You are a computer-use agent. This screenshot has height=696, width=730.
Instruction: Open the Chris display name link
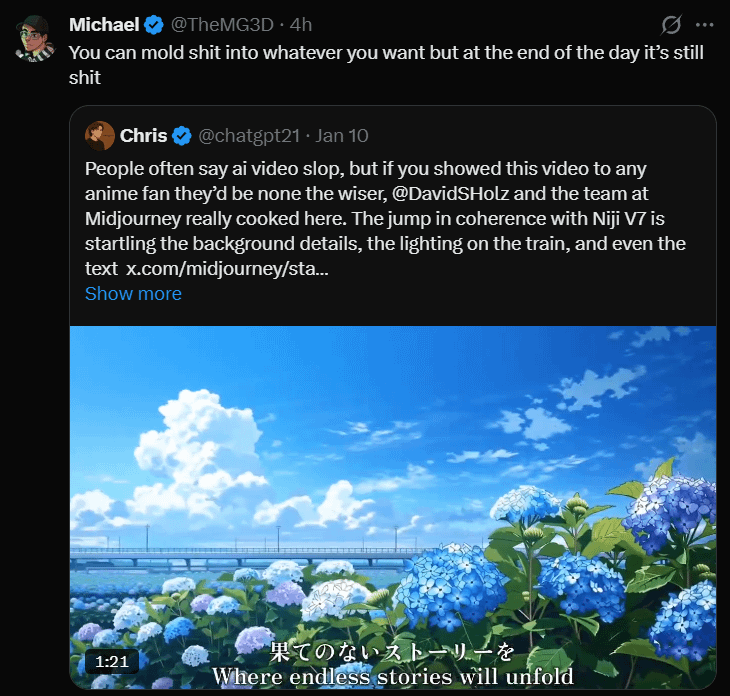[x=143, y=135]
